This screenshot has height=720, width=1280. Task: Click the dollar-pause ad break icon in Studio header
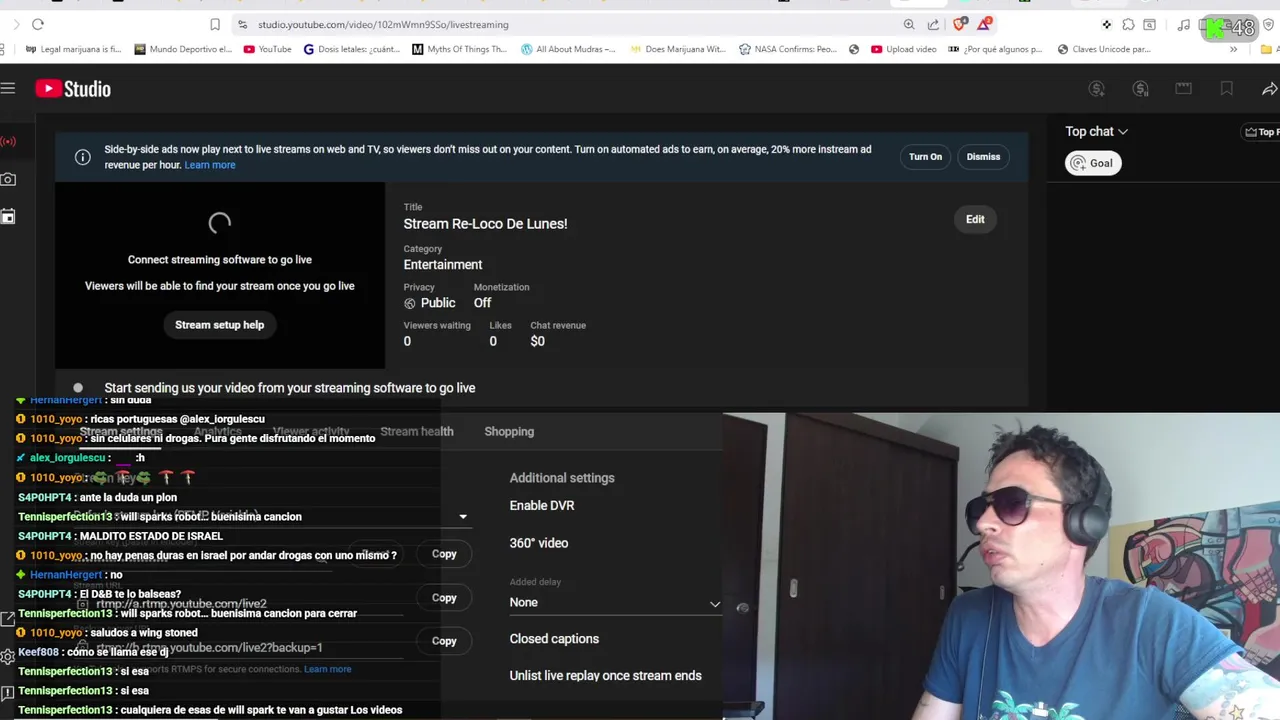(x=1140, y=89)
